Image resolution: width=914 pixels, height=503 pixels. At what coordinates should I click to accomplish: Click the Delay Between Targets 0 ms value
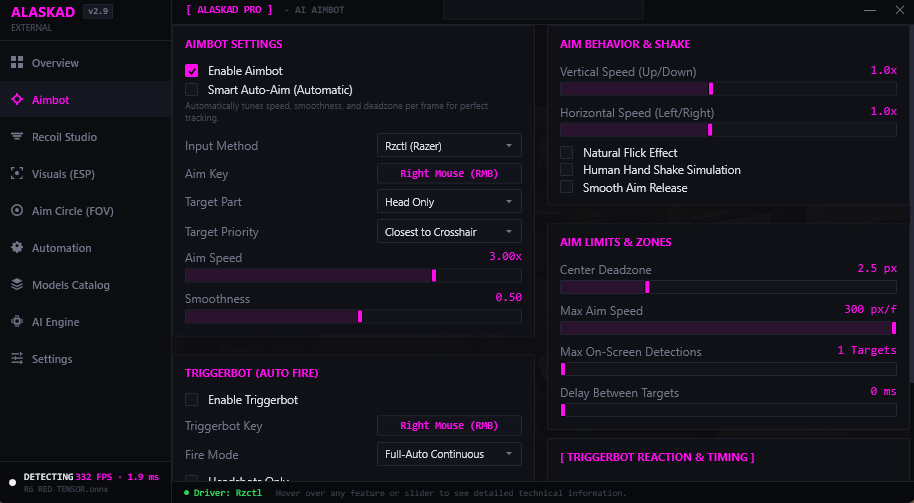coord(883,391)
